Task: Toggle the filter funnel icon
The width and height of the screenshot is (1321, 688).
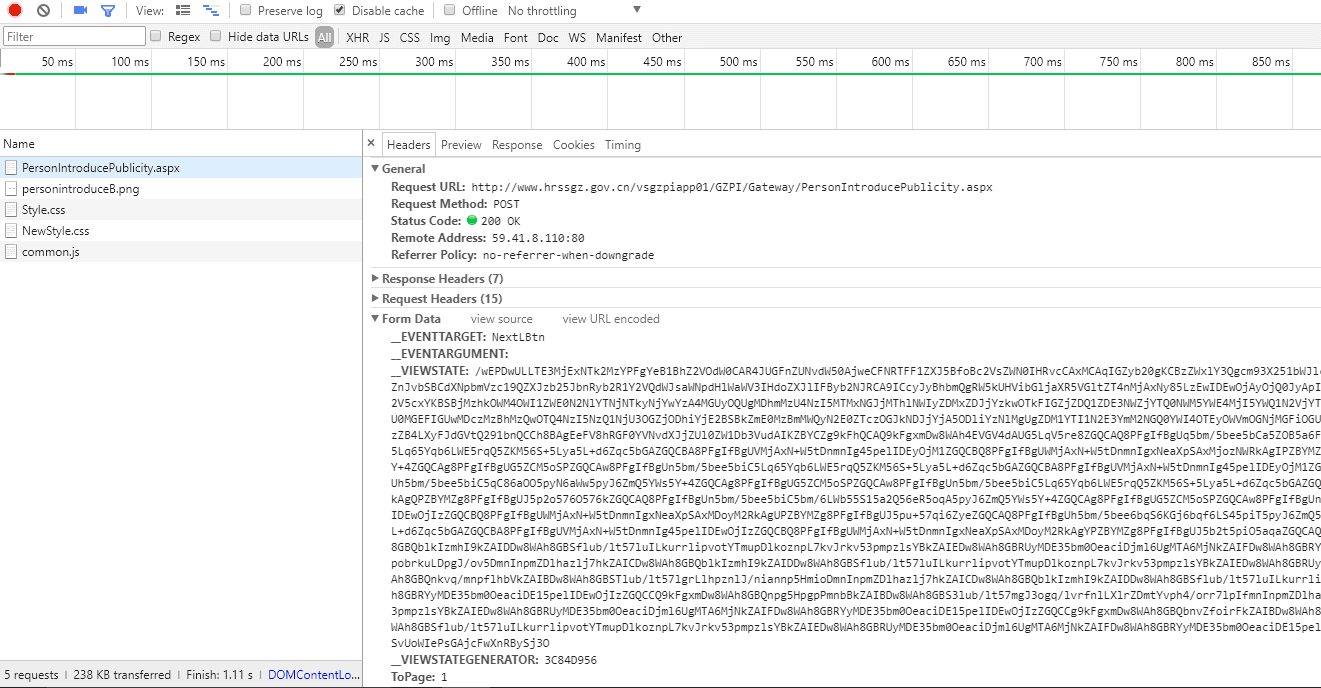Action: tap(108, 10)
